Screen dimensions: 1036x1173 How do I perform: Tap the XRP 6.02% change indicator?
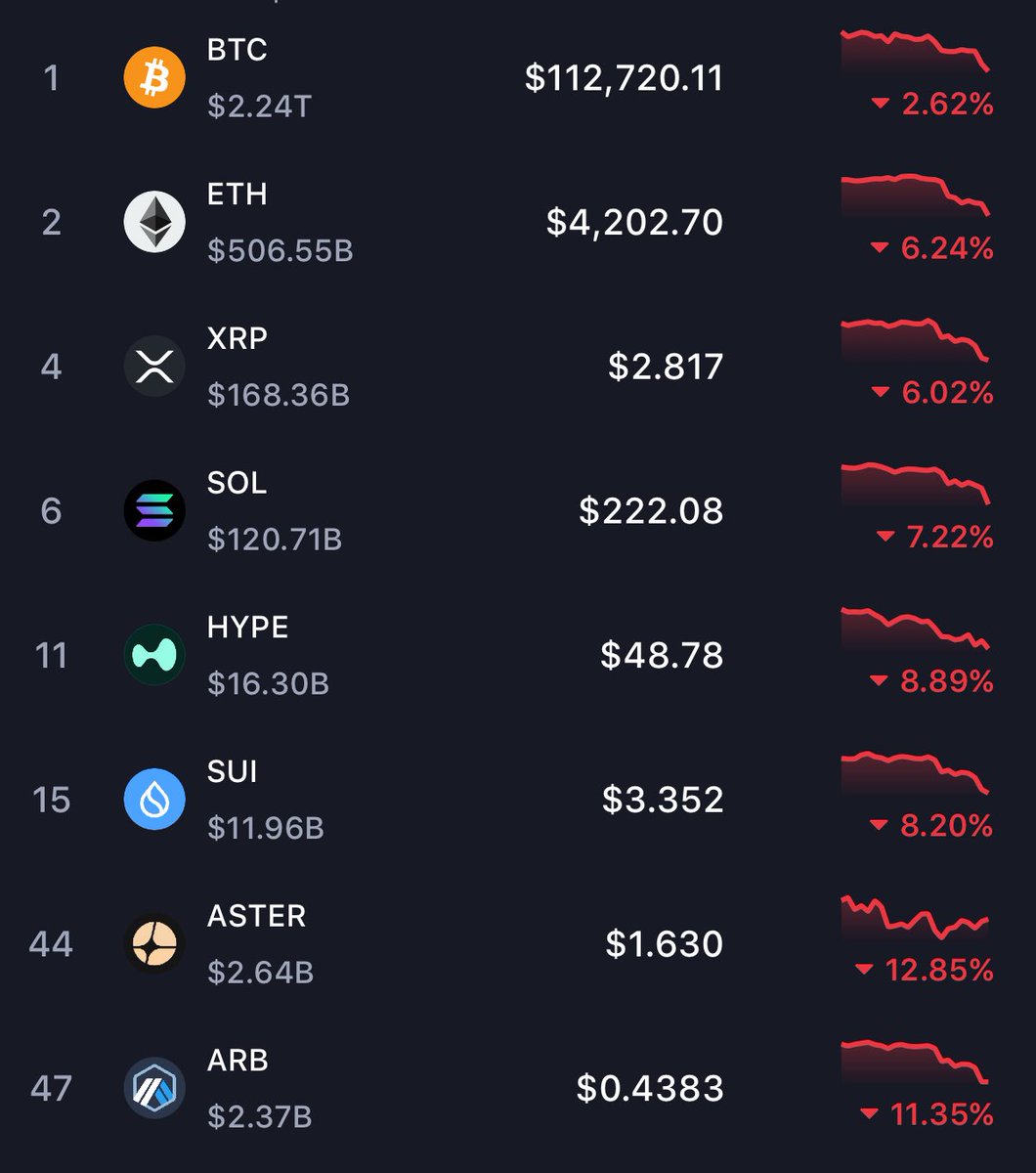[x=931, y=393]
